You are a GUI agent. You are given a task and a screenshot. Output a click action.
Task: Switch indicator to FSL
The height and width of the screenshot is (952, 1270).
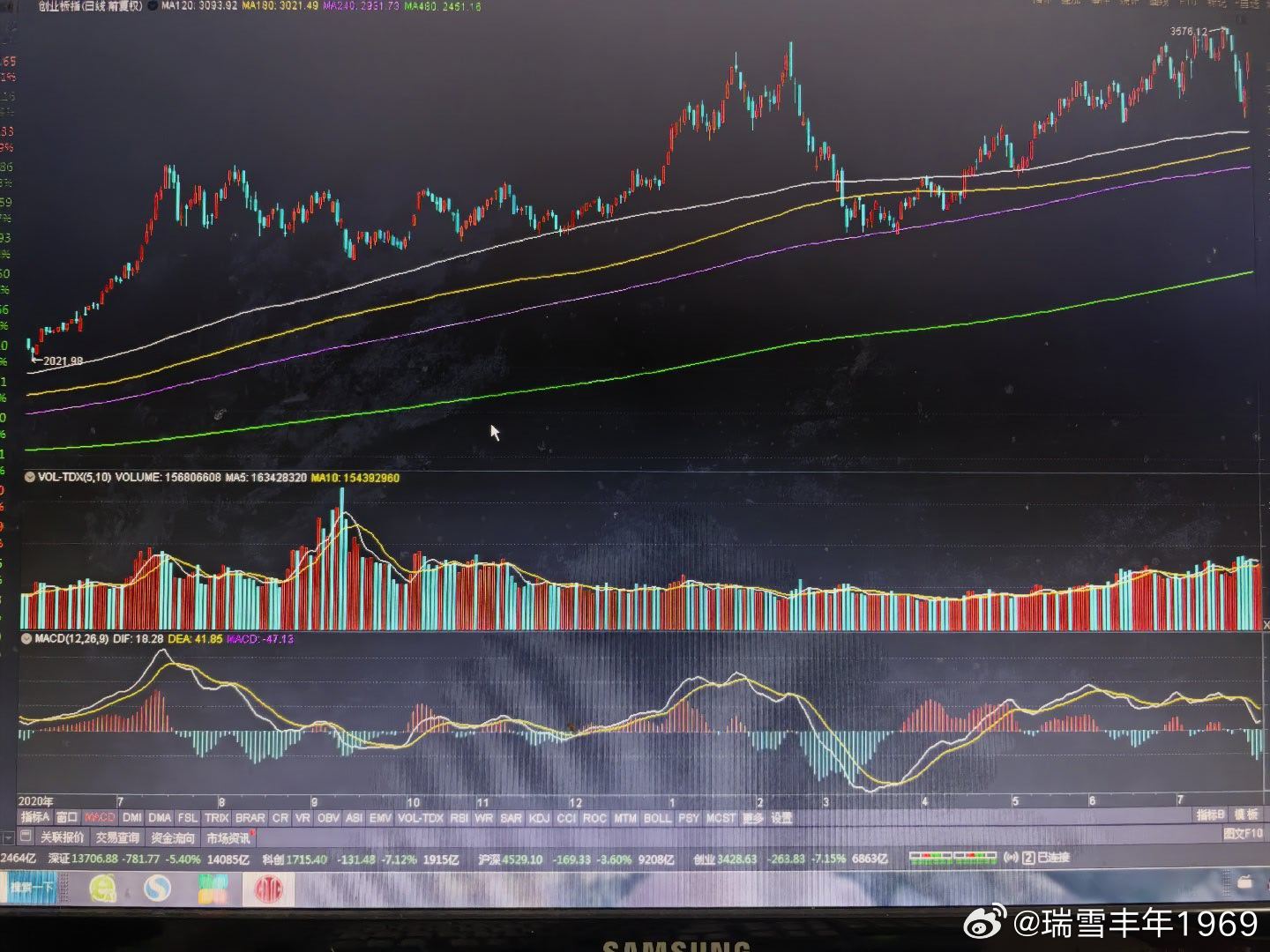click(x=188, y=817)
